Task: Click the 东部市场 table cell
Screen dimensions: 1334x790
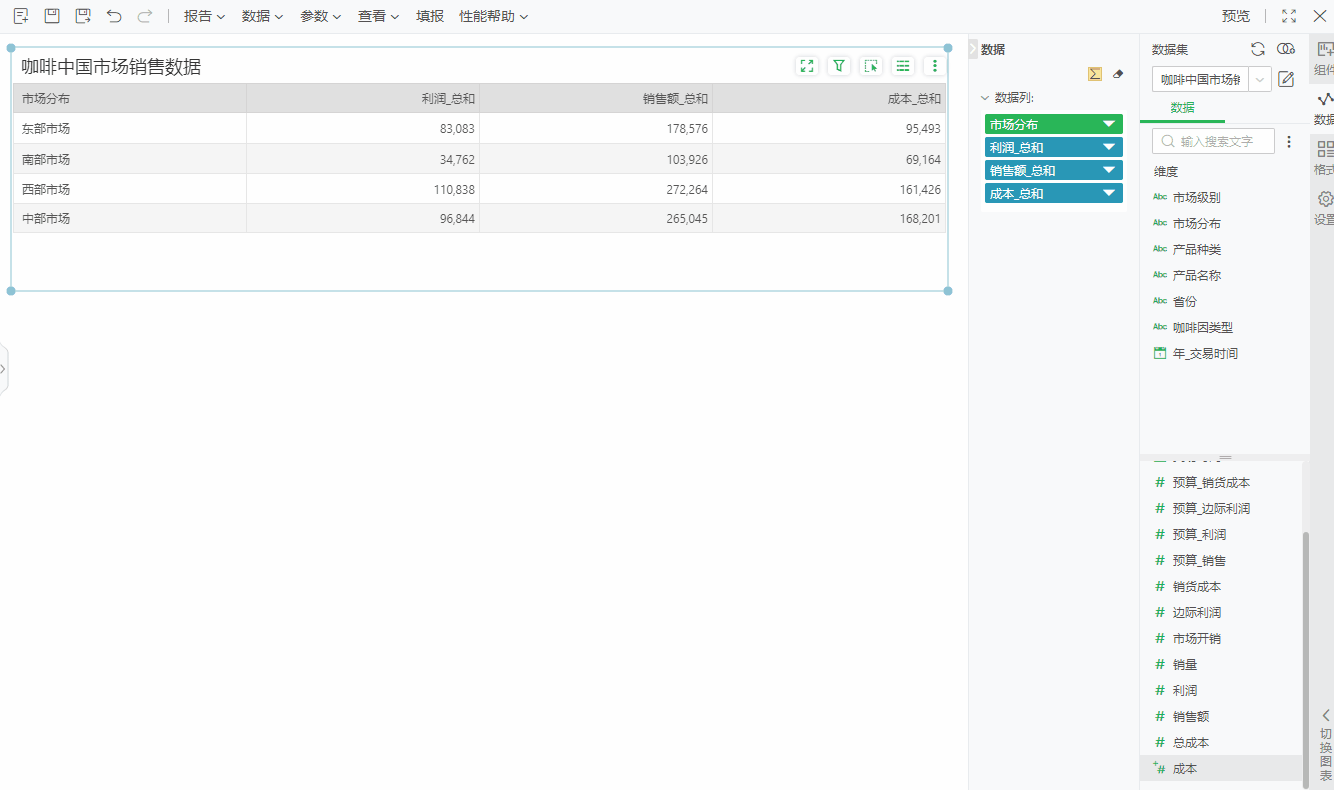Action: [x=129, y=128]
